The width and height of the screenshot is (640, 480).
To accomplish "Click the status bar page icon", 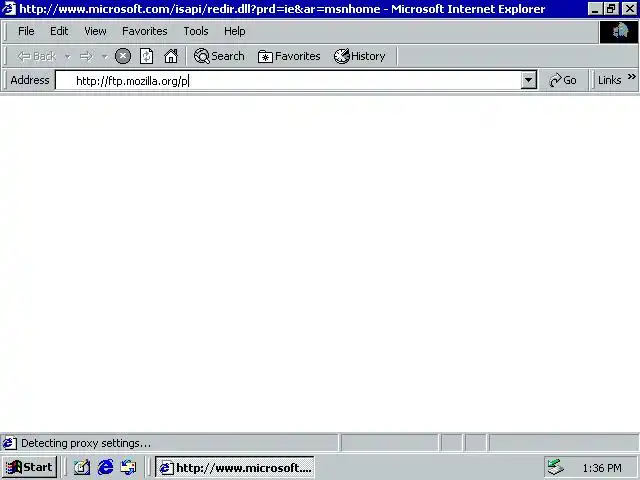I will click(9, 443).
